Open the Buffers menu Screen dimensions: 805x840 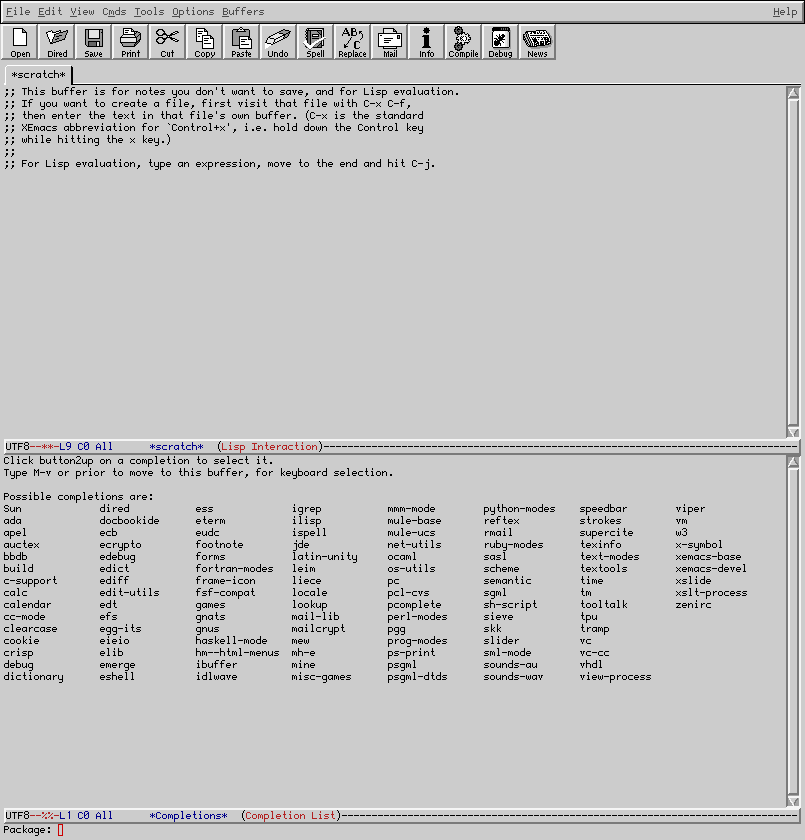(x=243, y=11)
